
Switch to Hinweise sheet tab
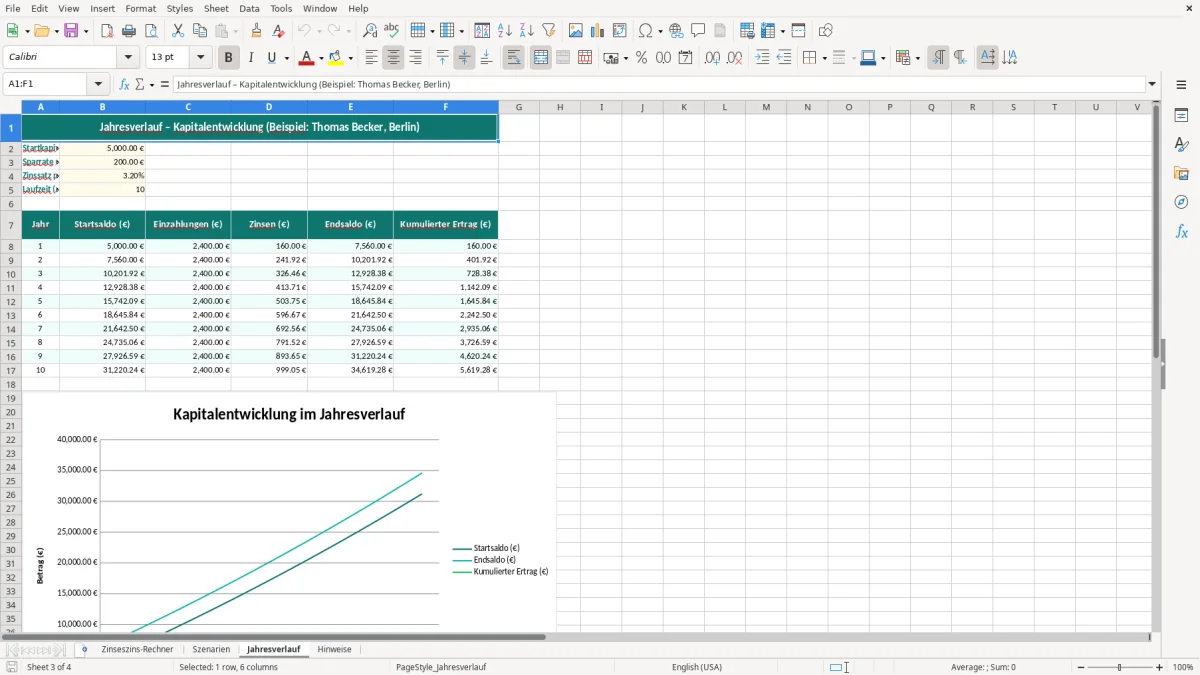[334, 649]
